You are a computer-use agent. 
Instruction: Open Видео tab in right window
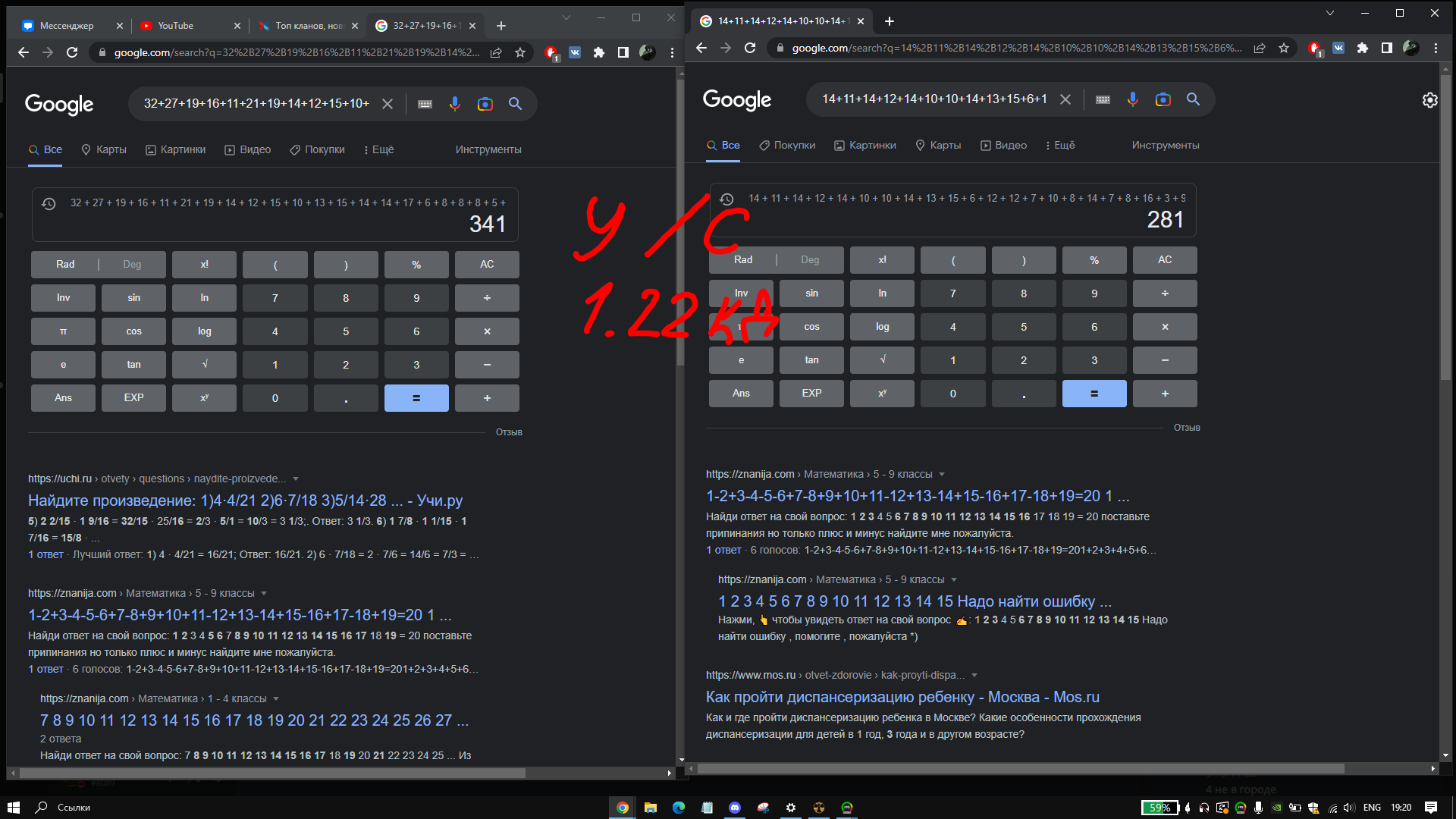pyautogui.click(x=1003, y=146)
